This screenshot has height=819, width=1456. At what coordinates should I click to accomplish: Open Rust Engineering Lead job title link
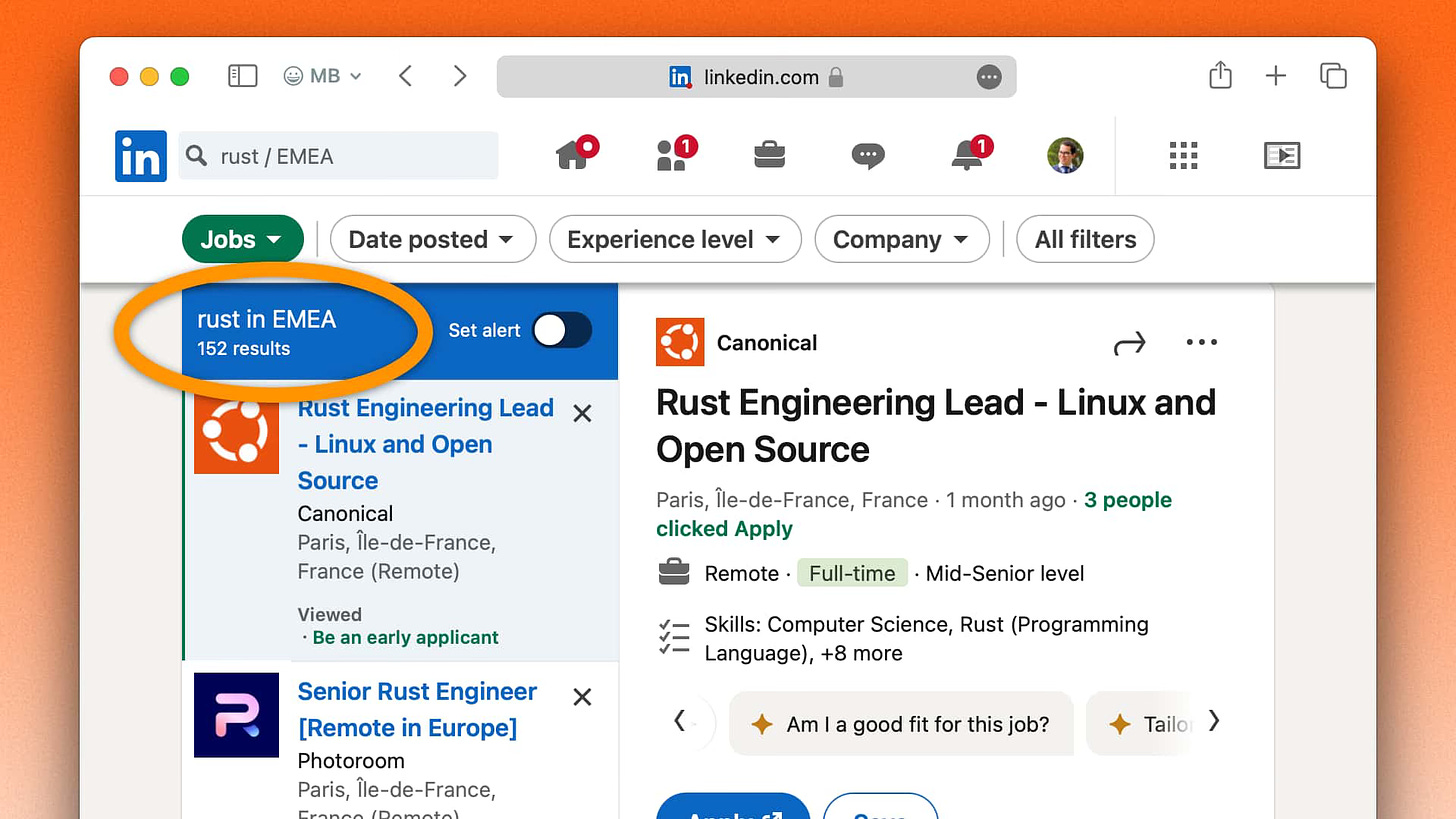[x=426, y=444]
